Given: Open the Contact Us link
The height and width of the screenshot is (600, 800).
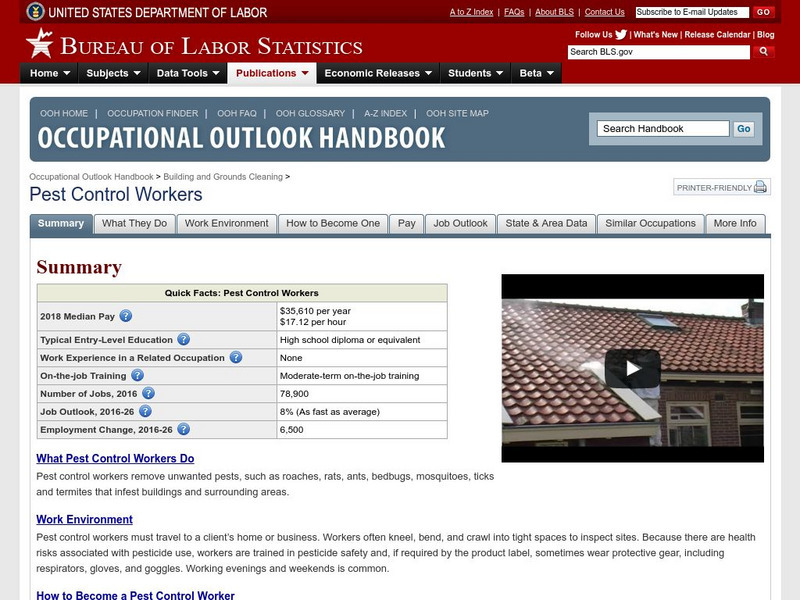Looking at the screenshot, I should click(x=605, y=12).
